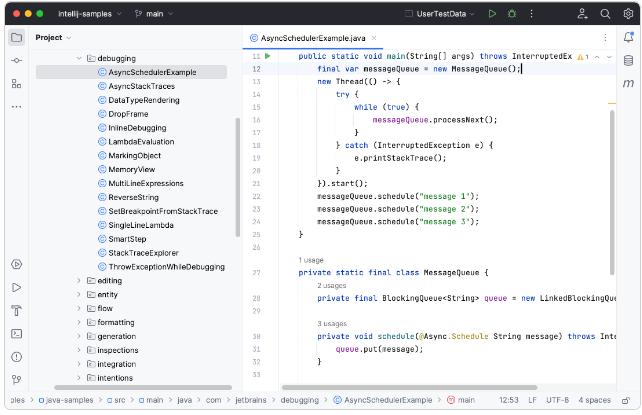Change UTF-8 file encoding
This screenshot has height=415, width=642.
pyautogui.click(x=557, y=401)
